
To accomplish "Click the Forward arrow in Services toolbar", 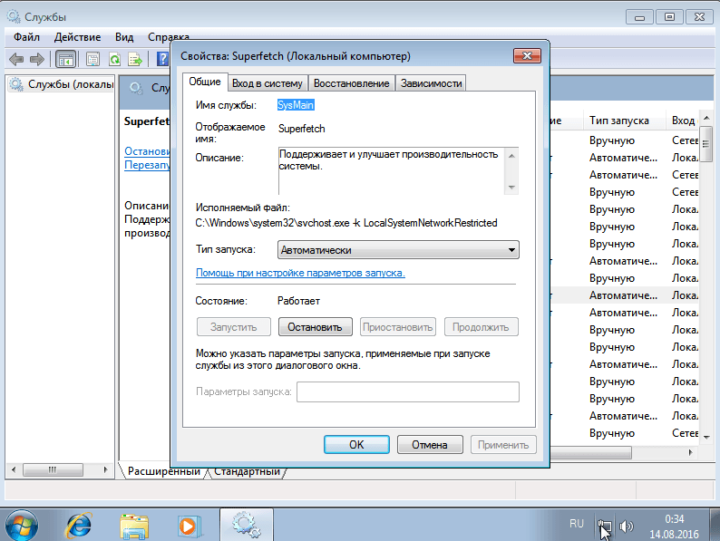I will pos(37,59).
